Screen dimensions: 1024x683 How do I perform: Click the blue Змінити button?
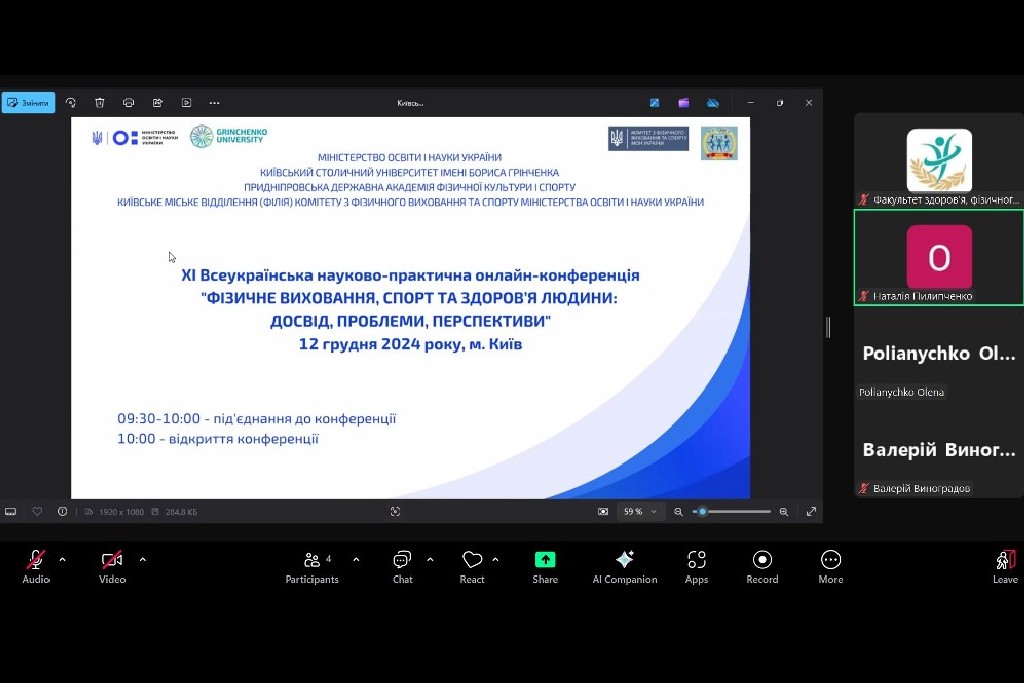pyautogui.click(x=28, y=101)
